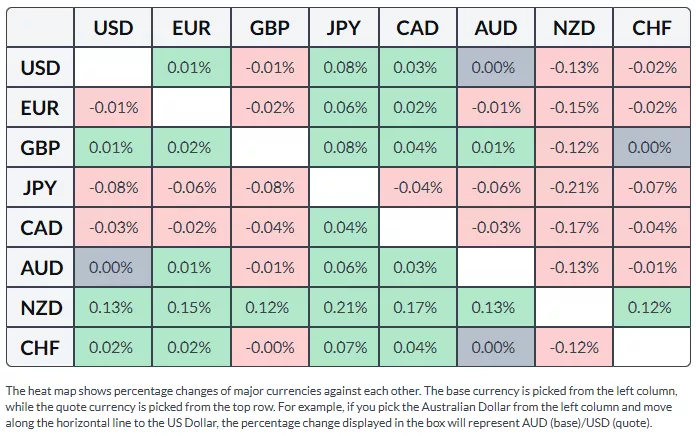Screen dimensions: 696x436
Task: Click the NZD/EUR cell showing 0.15%
Action: 190,308
